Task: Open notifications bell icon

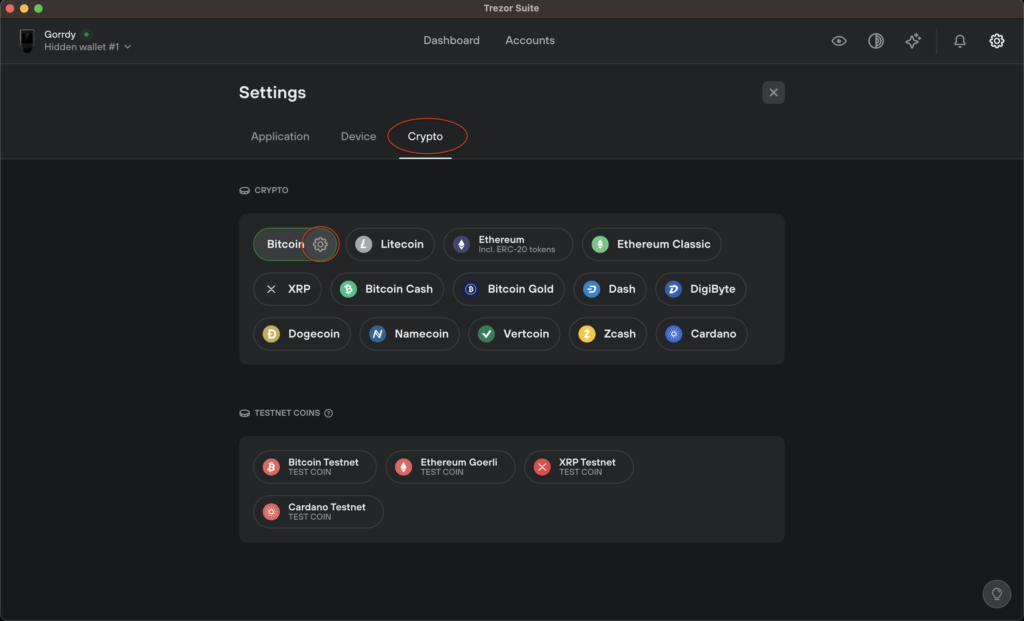Action: tap(959, 41)
